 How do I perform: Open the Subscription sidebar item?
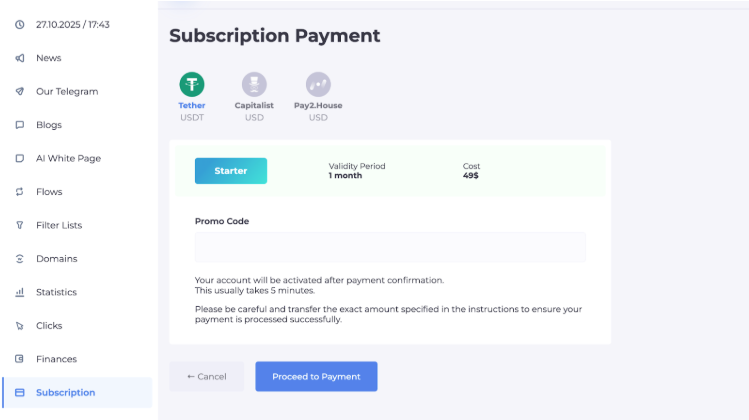pos(65,392)
